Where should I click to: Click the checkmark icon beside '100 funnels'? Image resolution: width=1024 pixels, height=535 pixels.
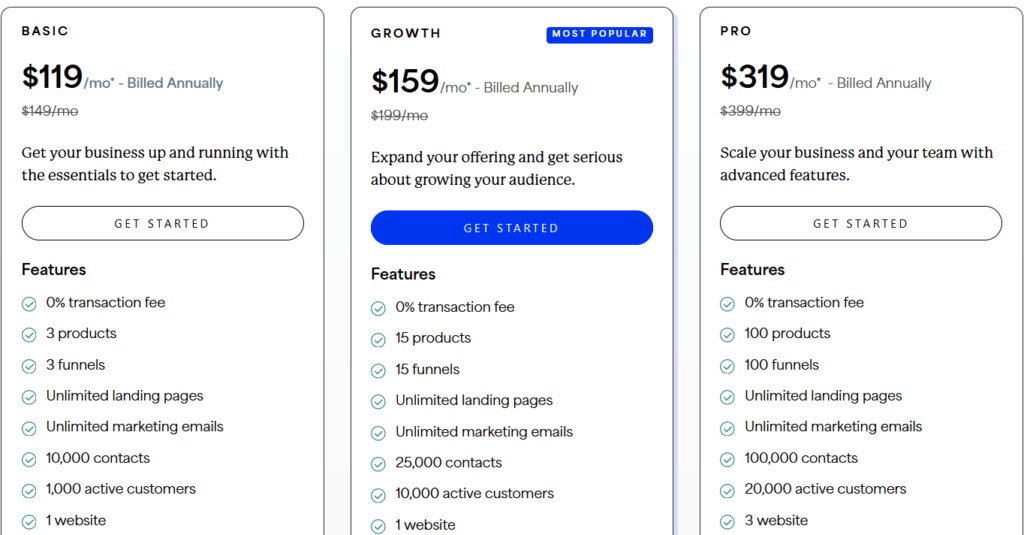(x=728, y=366)
